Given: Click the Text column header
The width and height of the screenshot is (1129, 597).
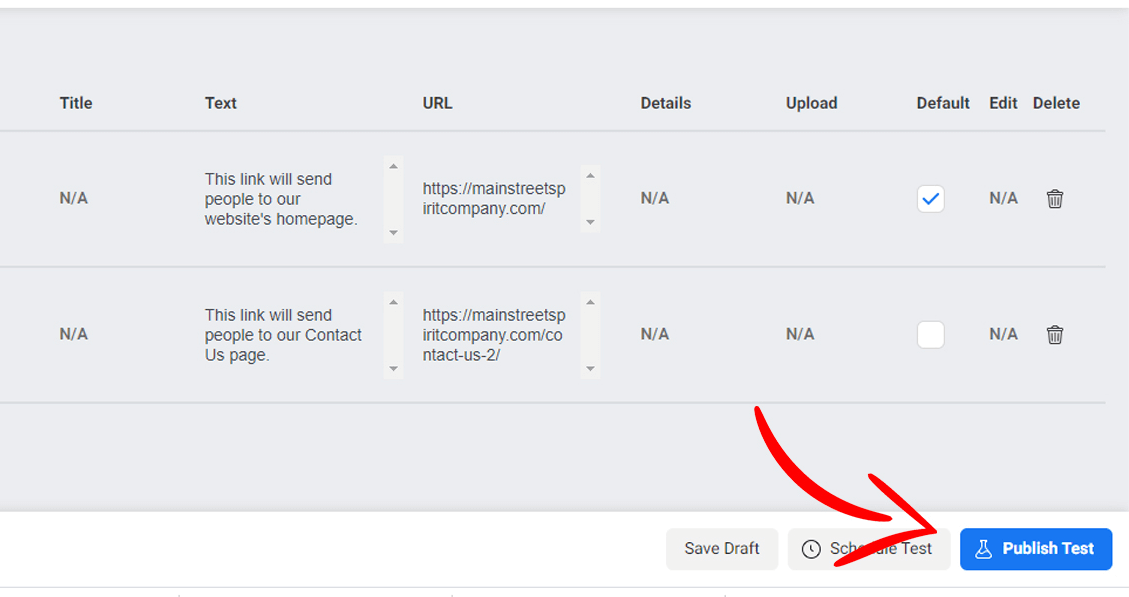Looking at the screenshot, I should (220, 103).
